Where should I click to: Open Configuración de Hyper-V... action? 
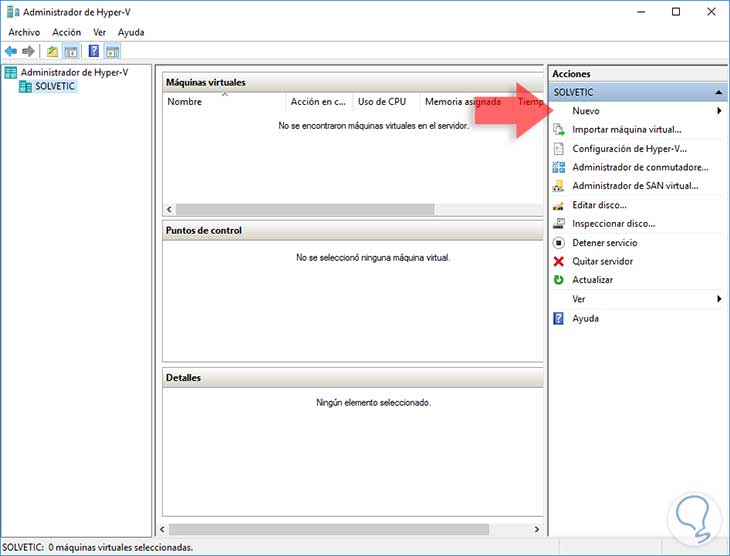(x=629, y=149)
